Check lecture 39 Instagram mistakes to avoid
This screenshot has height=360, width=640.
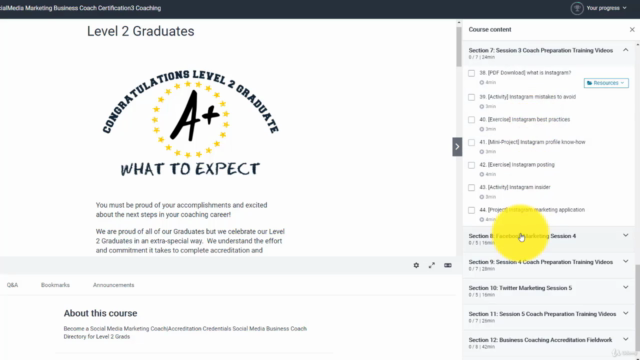(471, 97)
